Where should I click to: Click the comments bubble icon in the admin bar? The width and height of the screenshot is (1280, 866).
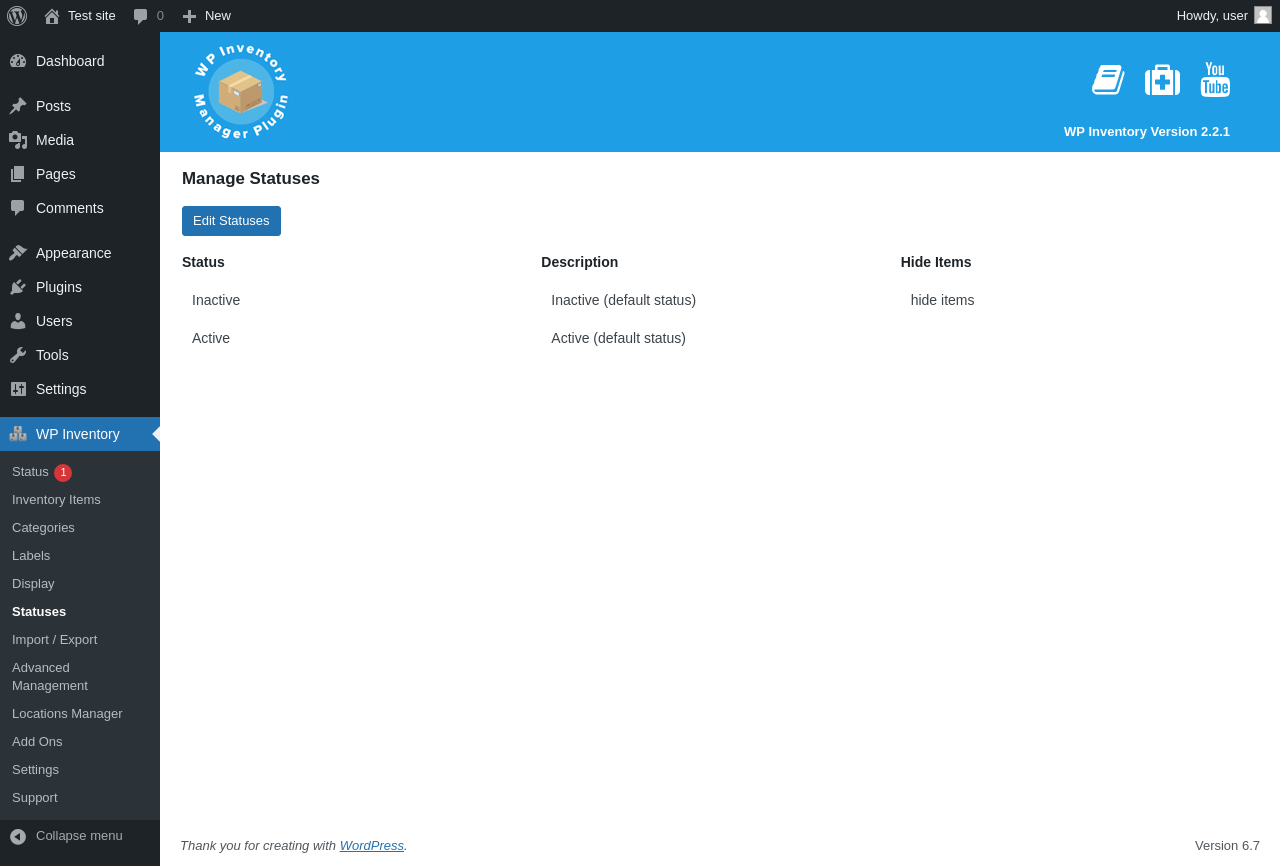141,16
